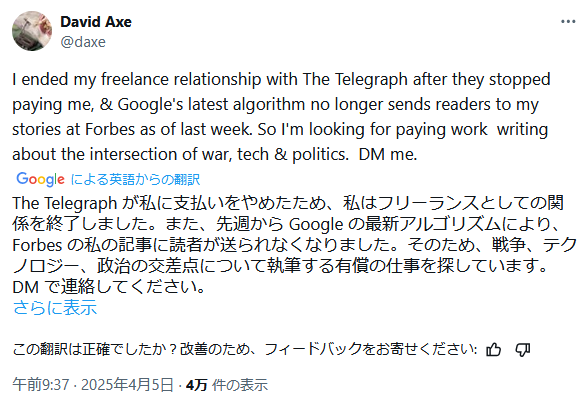Image resolution: width=588 pixels, height=405 pixels.
Task: Click 'DM で連絡してください。' in translation
Action: click(109, 287)
